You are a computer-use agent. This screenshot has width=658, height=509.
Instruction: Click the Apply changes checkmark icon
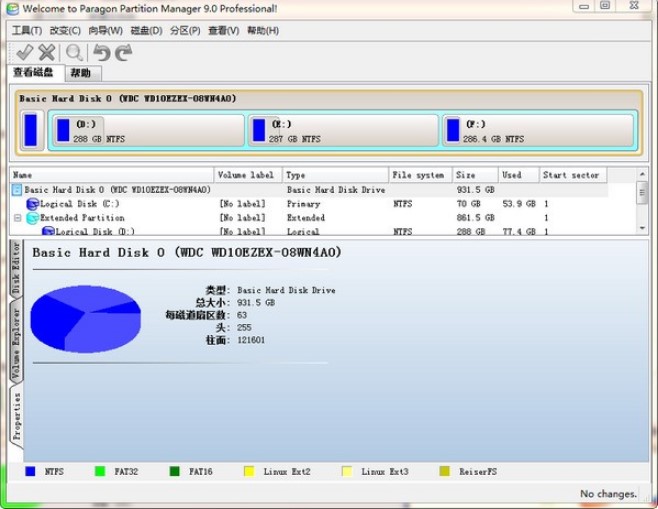click(24, 52)
